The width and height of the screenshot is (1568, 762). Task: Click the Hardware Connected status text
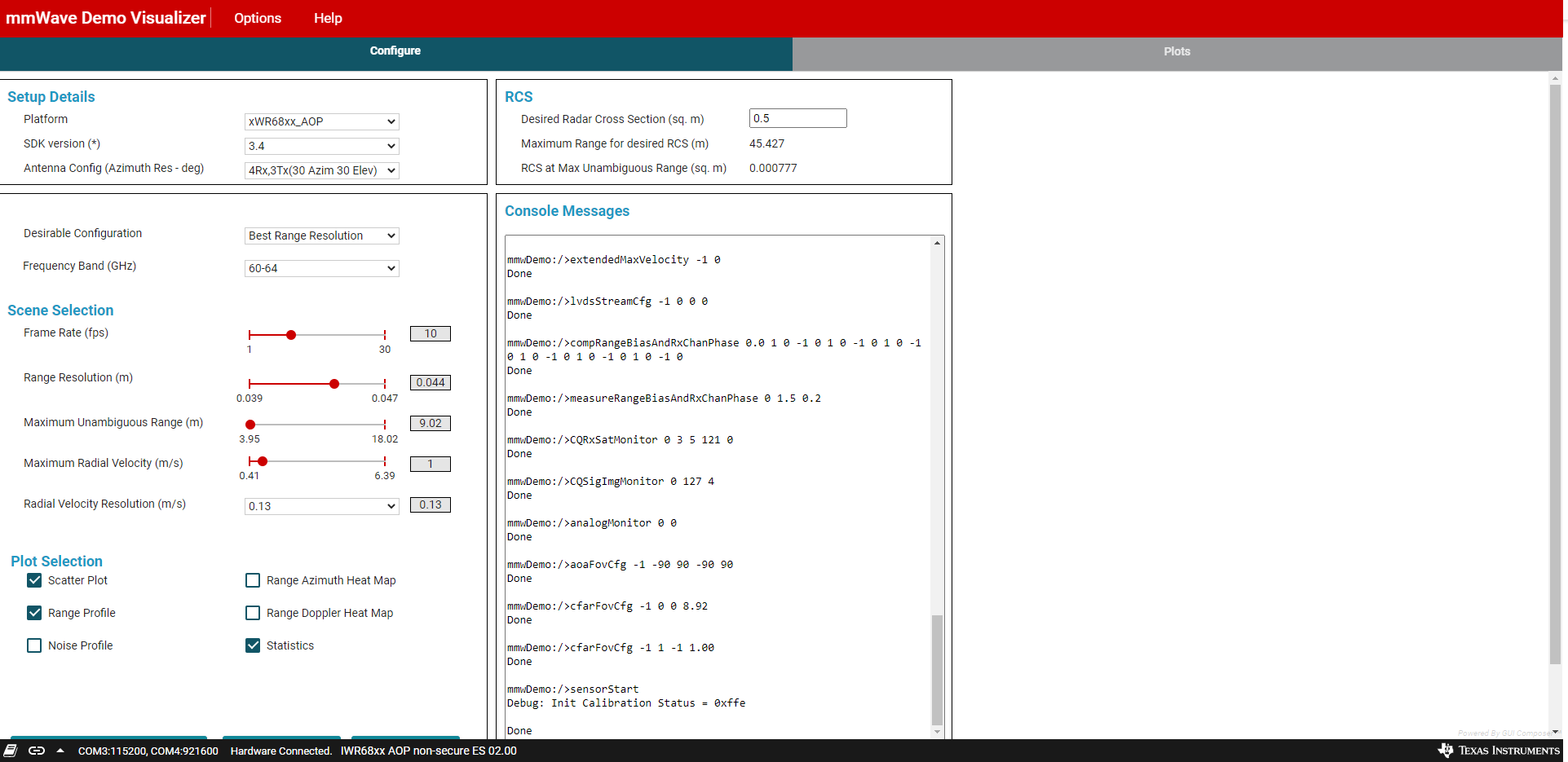coord(281,751)
